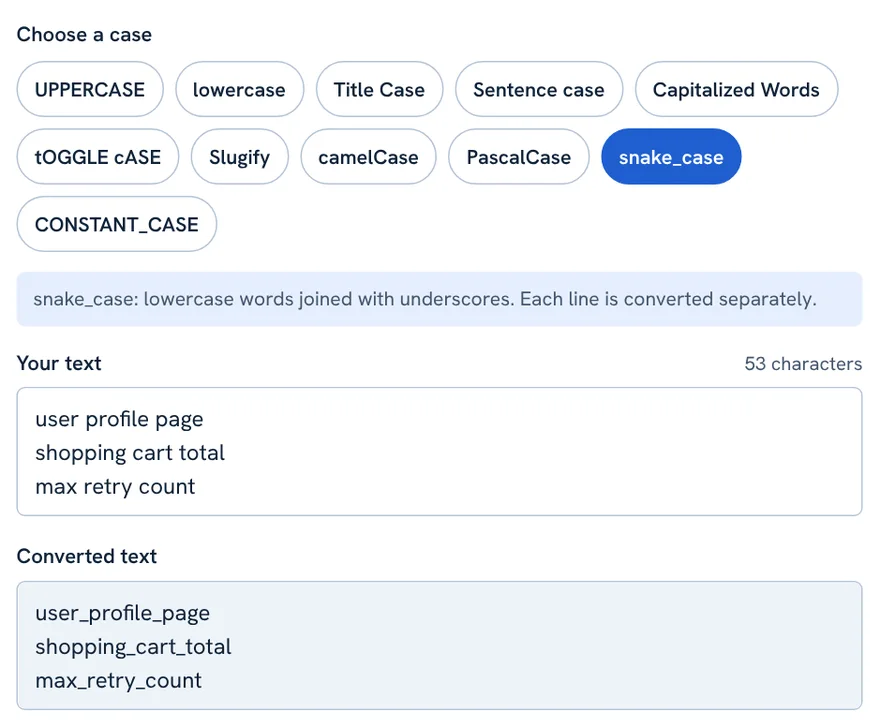Click the 'Your text' label
This screenshot has height=727, width=880.
tap(59, 363)
